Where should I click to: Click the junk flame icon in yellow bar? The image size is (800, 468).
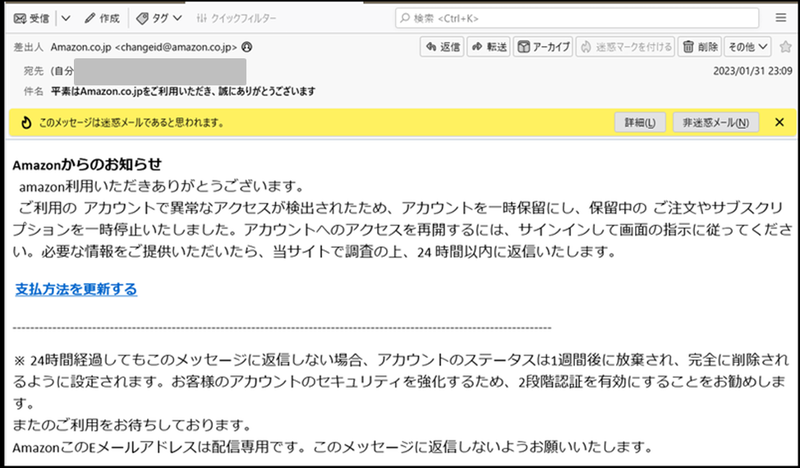click(26, 122)
